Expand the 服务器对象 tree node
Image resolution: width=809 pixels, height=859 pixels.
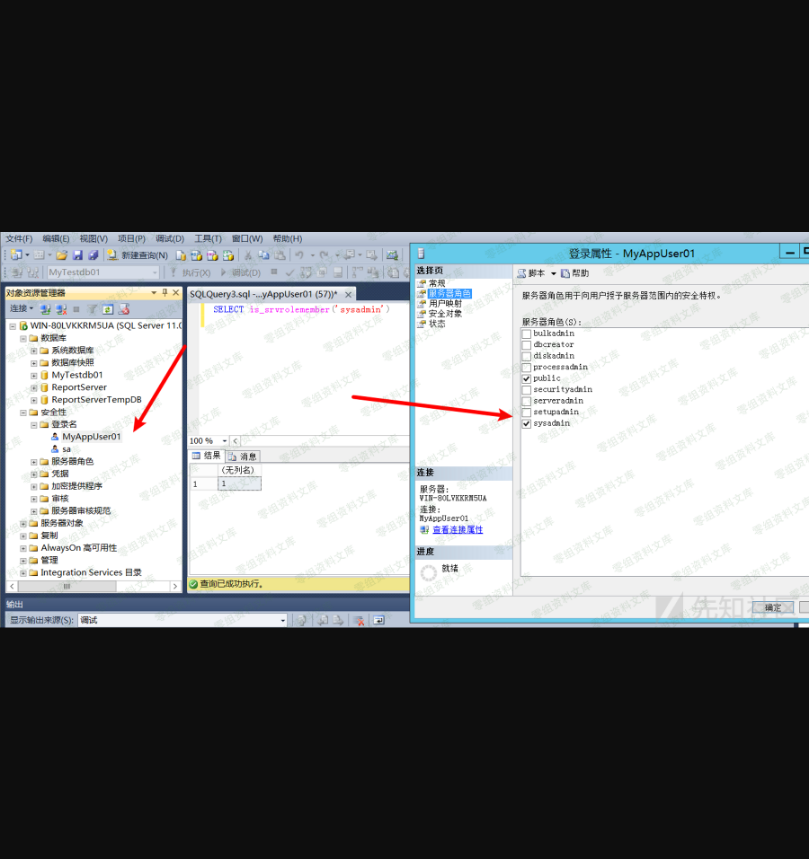23,523
